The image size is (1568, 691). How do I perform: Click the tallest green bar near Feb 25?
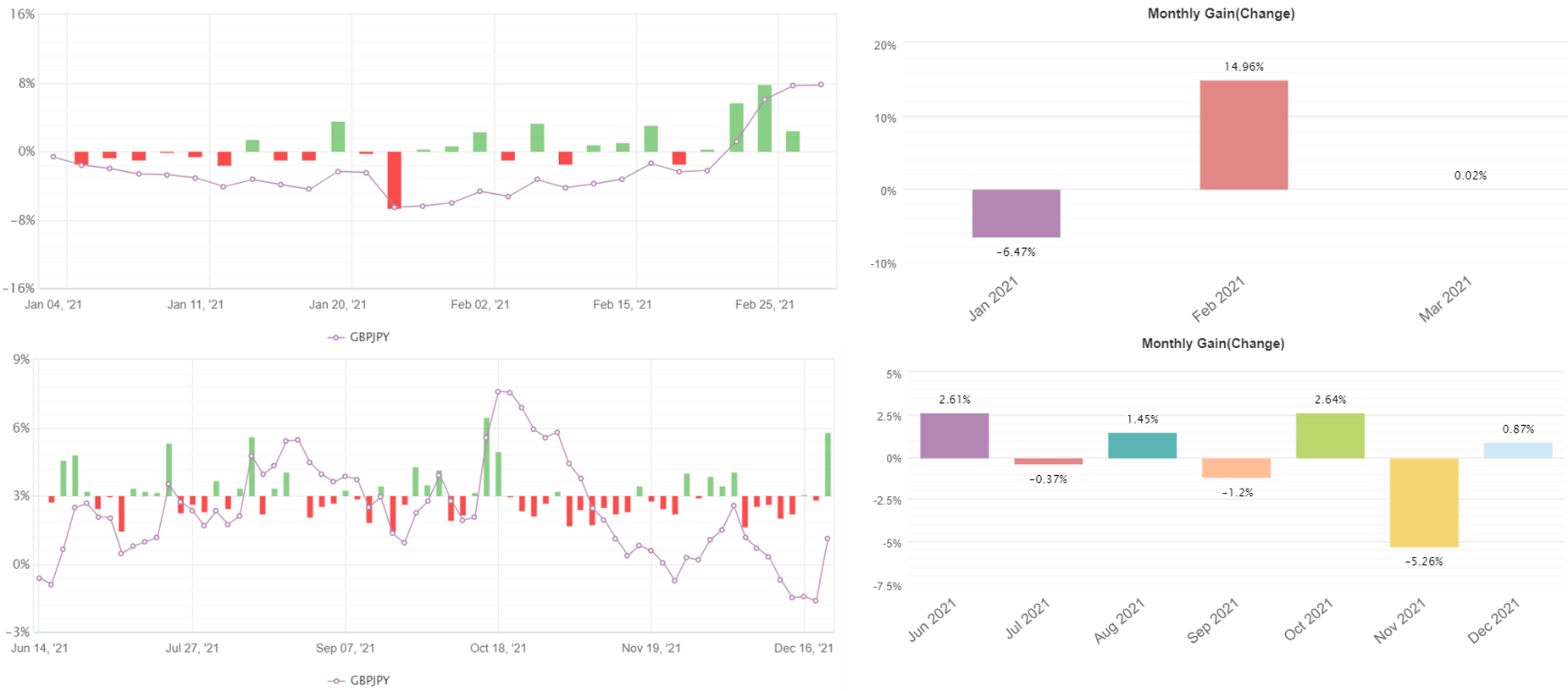[764, 119]
